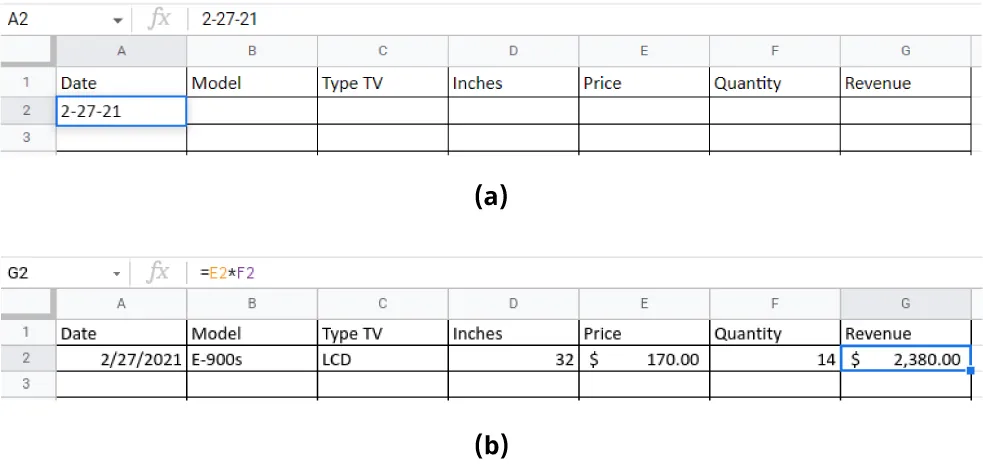Screen dimensions: 983x465
Task: Click the fx icon beside the =E2*F2 formula
Action: [x=158, y=272]
